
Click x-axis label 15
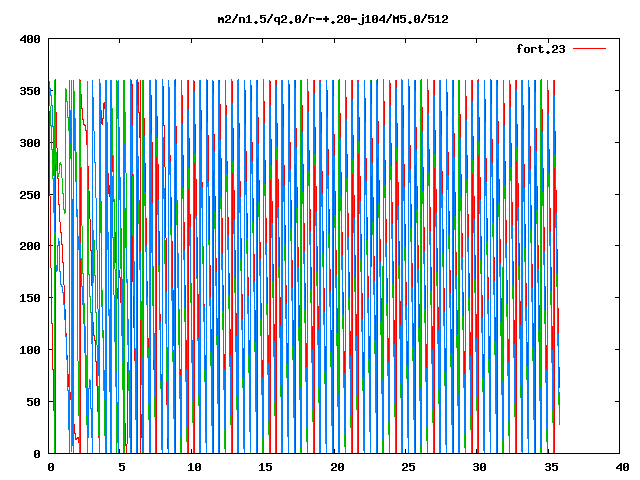(265, 467)
